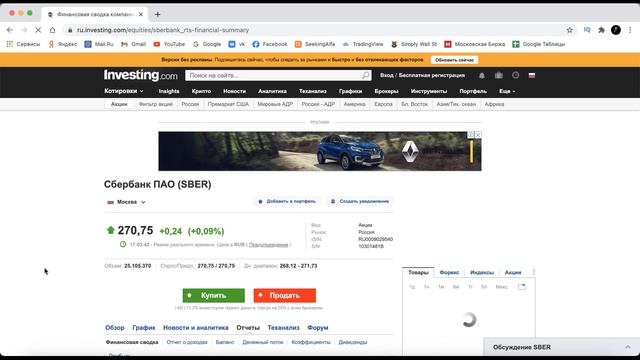Click the search magnifier icon

(366, 76)
